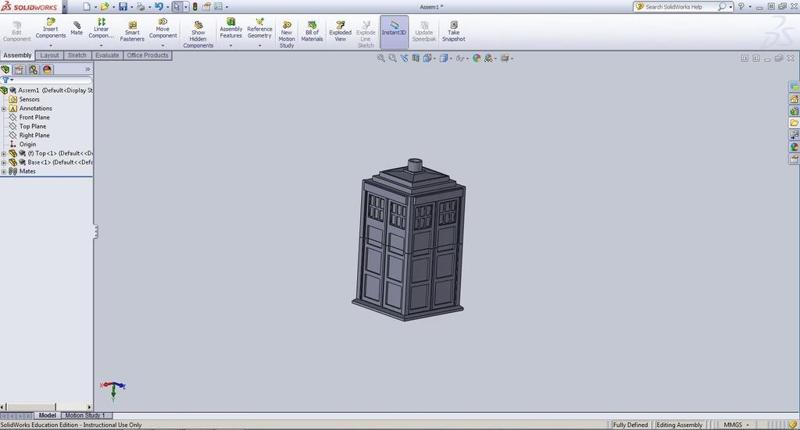Click the New document icon
This screenshot has height=430, width=800.
pos(87,7)
